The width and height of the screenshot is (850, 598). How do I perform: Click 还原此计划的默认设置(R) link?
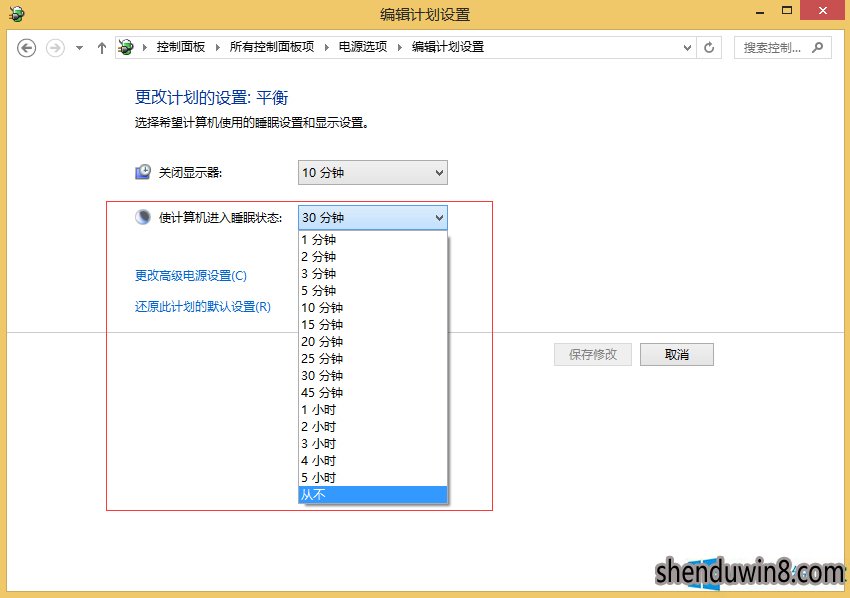pos(203,306)
